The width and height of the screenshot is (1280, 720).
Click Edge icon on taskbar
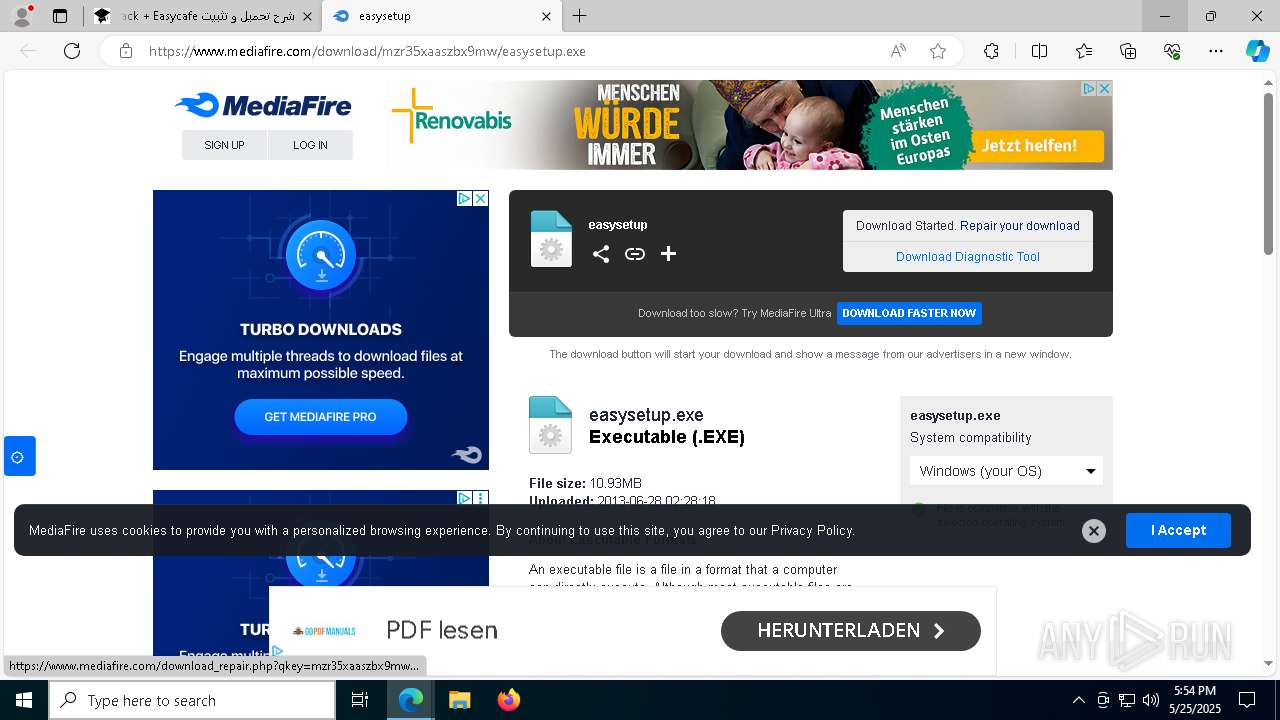coord(411,700)
